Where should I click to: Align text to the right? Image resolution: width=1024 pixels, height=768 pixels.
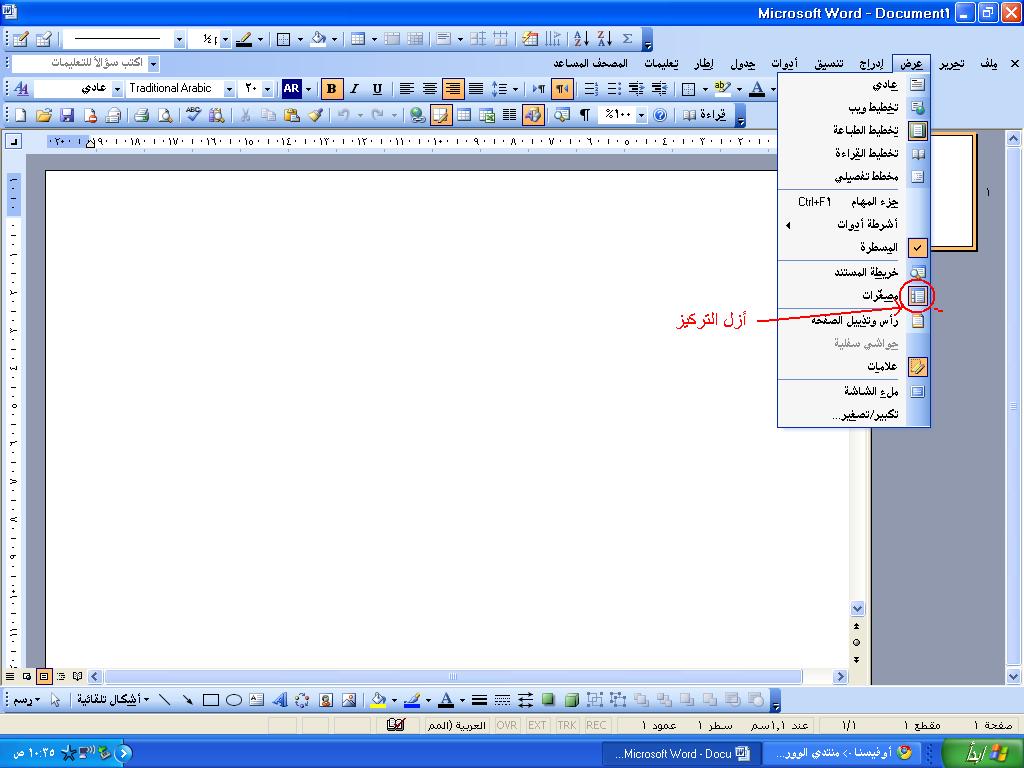453,89
